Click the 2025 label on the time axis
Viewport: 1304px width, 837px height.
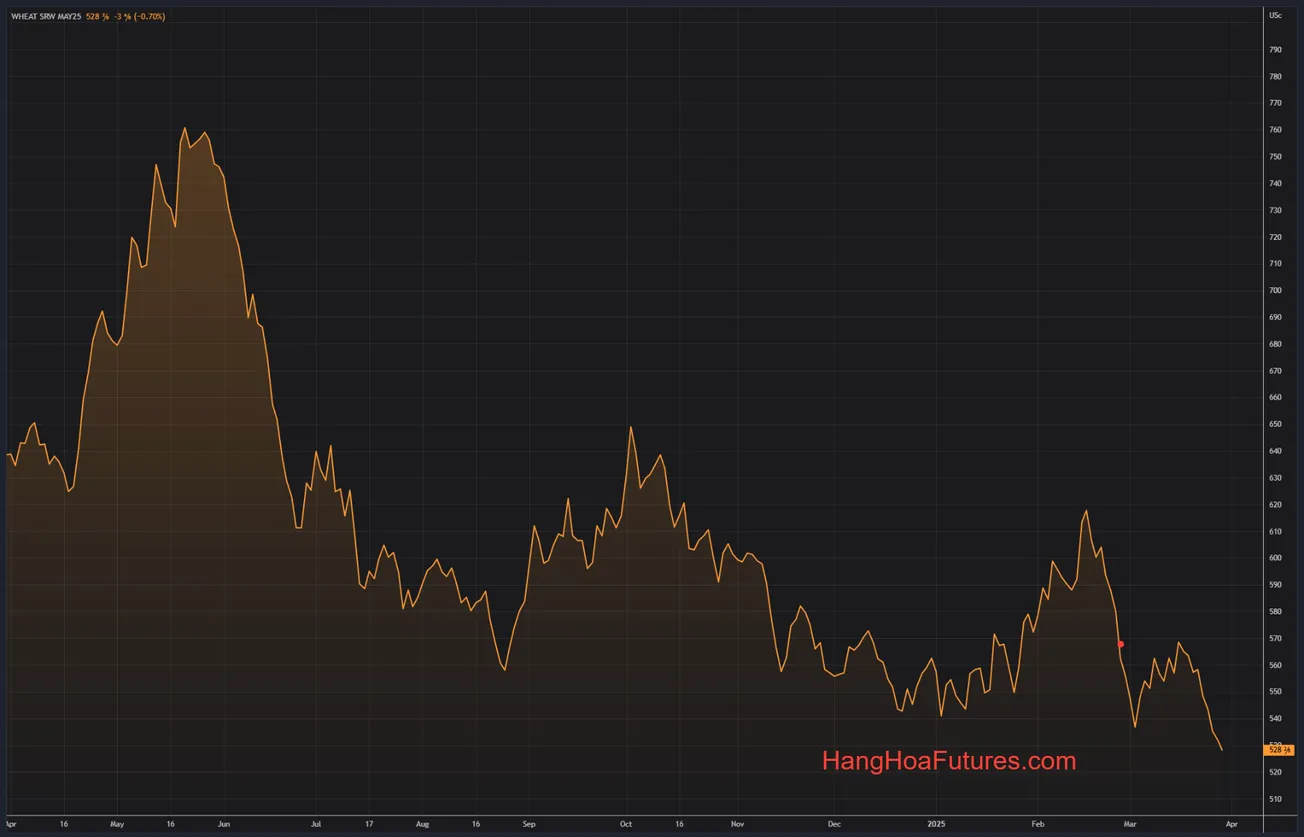[x=937, y=824]
